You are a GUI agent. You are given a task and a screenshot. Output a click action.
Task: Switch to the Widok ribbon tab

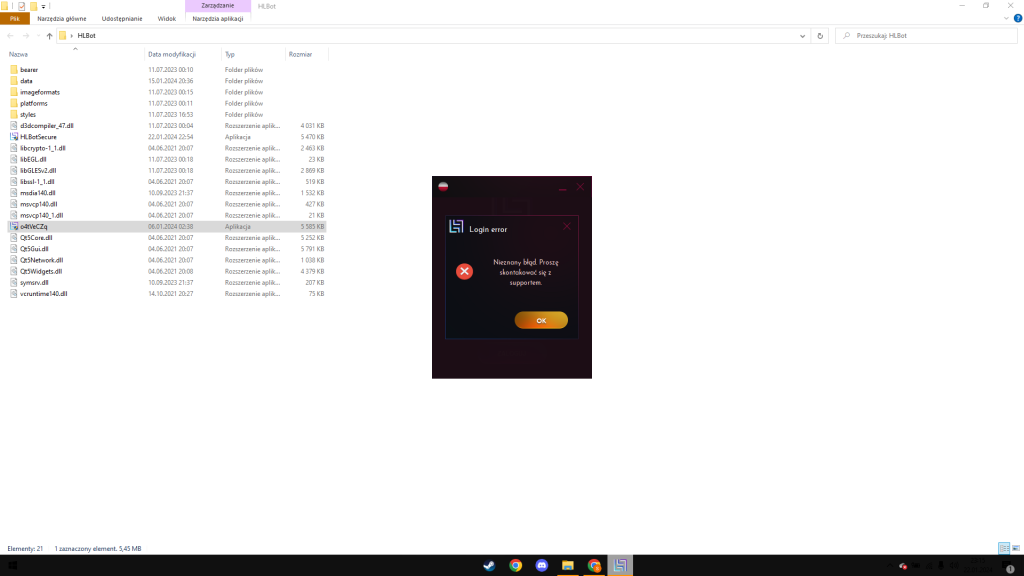click(x=166, y=18)
